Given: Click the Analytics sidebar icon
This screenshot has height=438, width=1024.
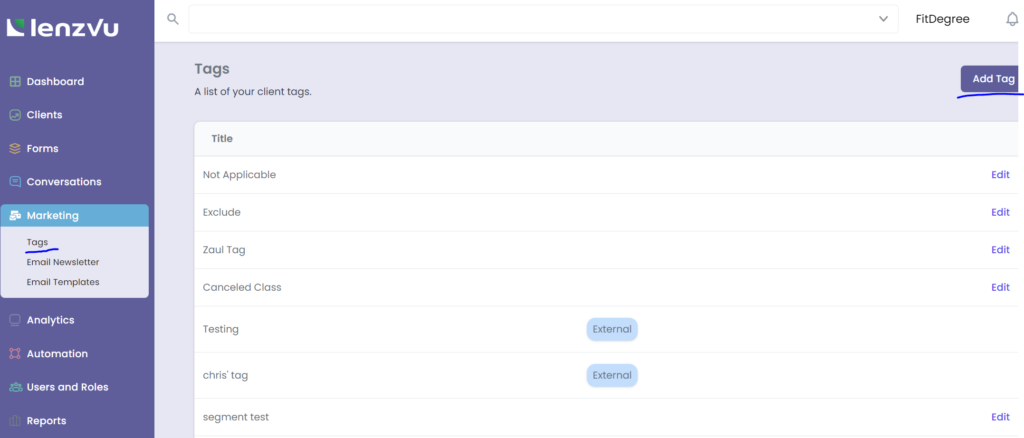Looking at the screenshot, I should (15, 321).
